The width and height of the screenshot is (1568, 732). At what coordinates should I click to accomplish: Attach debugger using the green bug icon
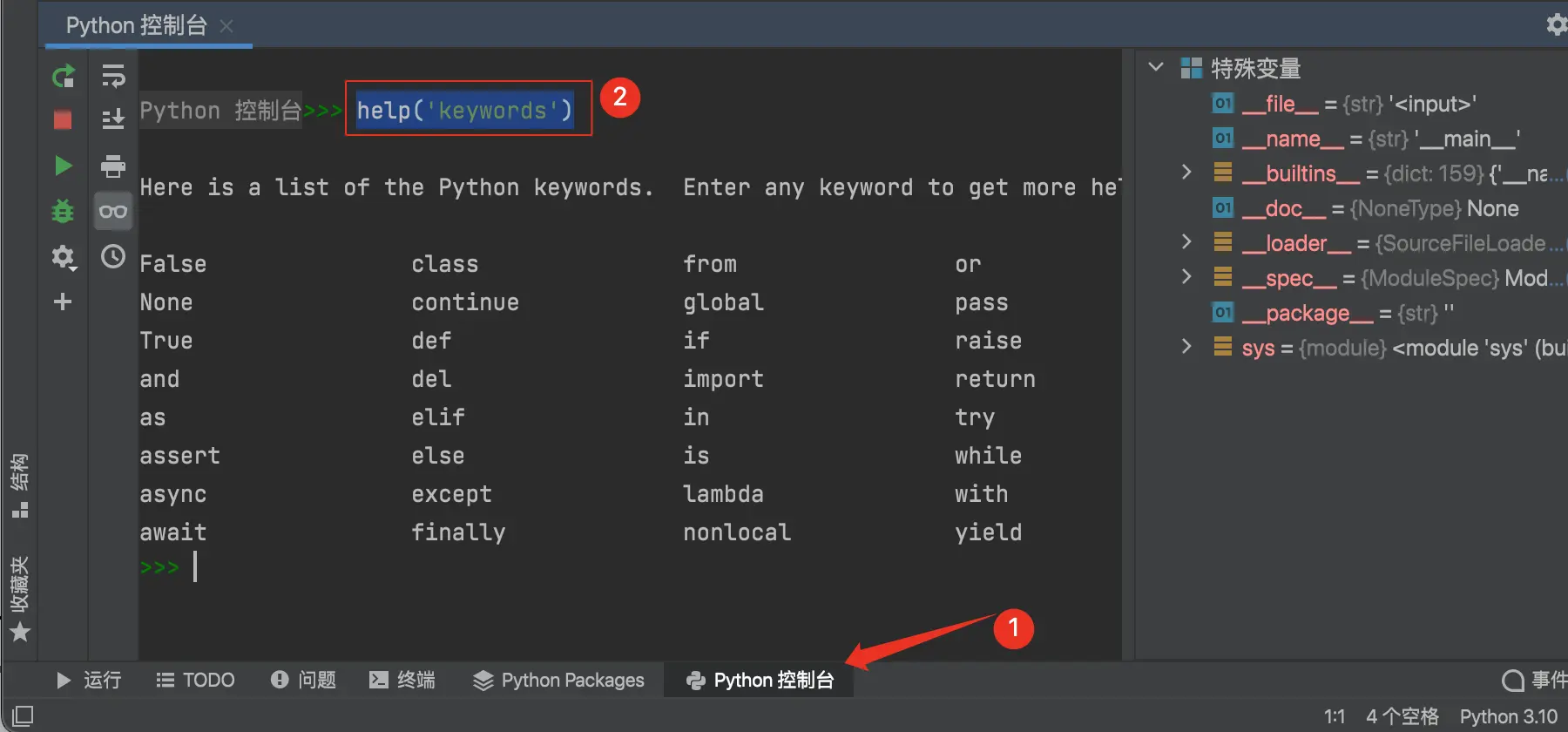pyautogui.click(x=63, y=211)
